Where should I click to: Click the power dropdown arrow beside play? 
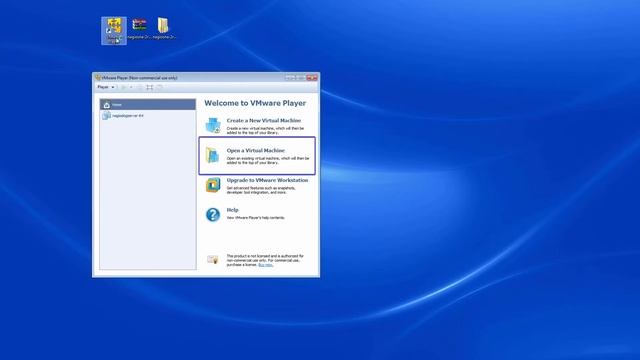pos(131,87)
